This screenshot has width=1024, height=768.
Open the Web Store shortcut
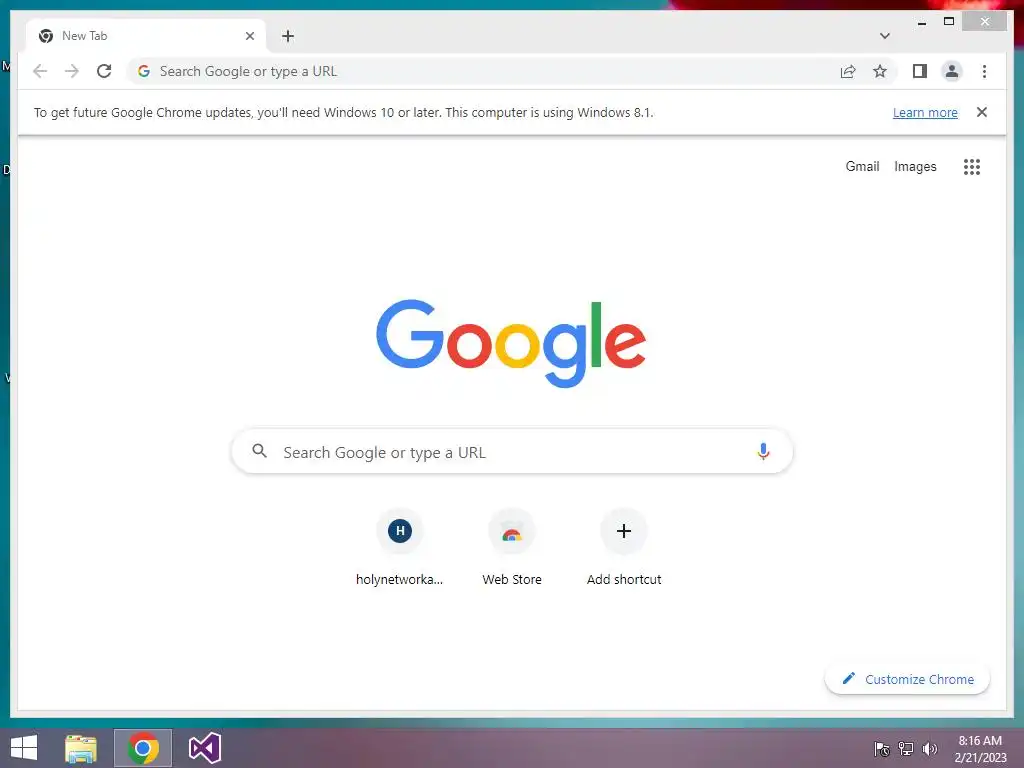pos(512,549)
